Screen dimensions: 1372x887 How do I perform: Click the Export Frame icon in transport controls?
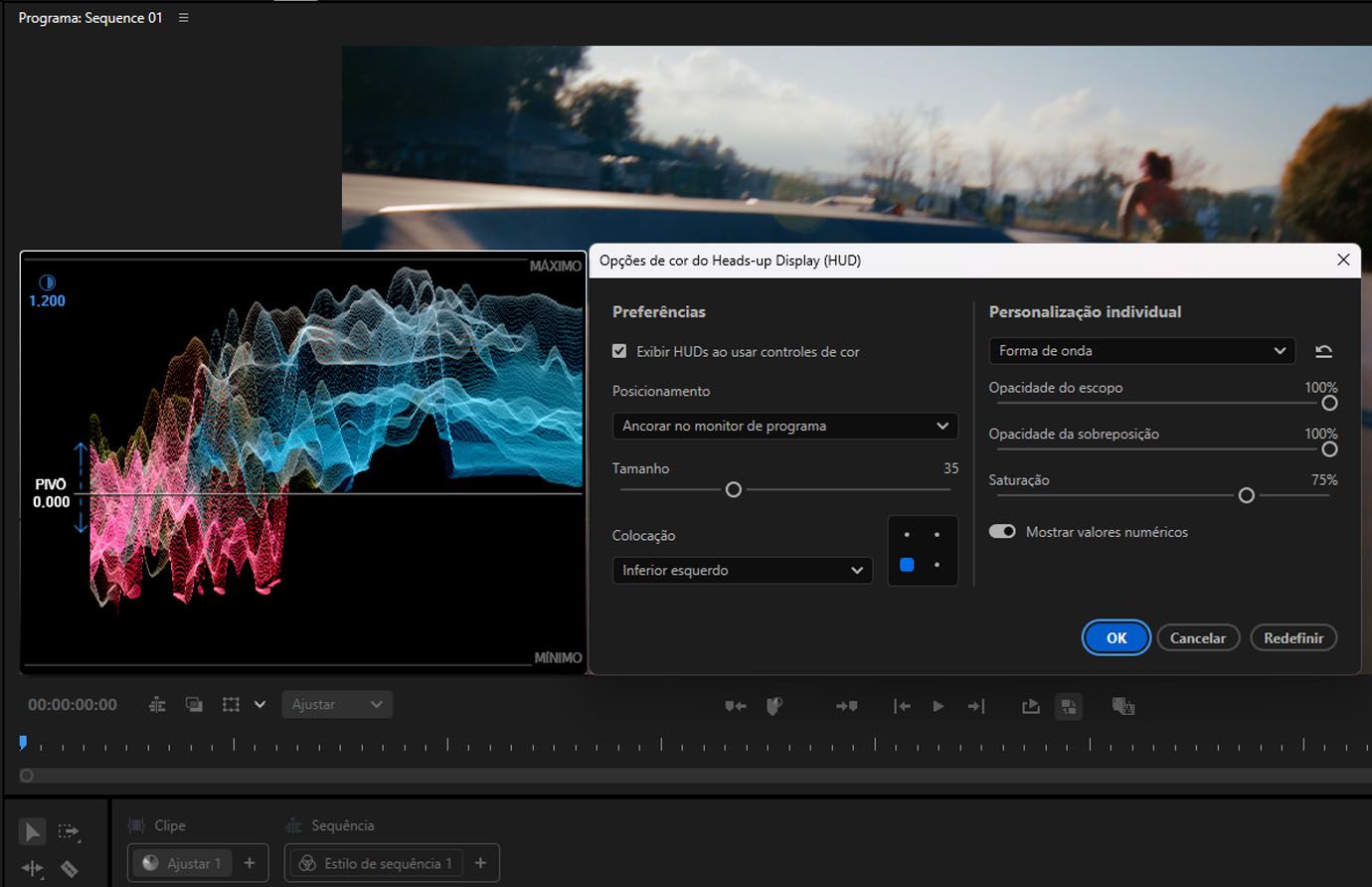pyautogui.click(x=1030, y=706)
